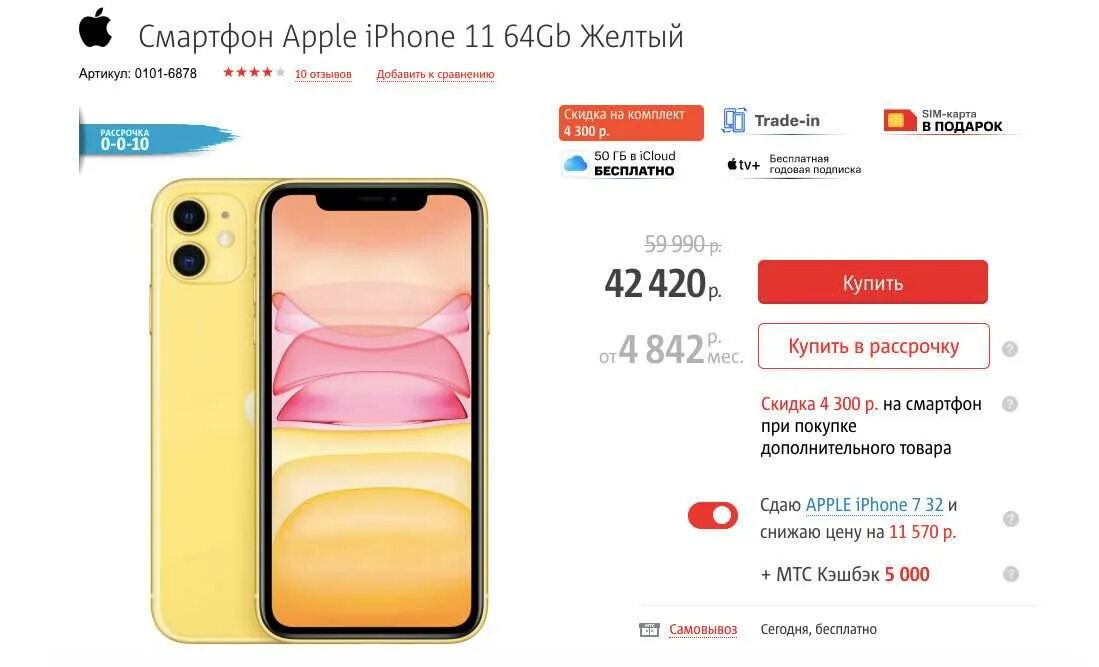Click the pickup store icon near Самовывоз
Viewport: 1099px width, 667px height.
point(649,629)
